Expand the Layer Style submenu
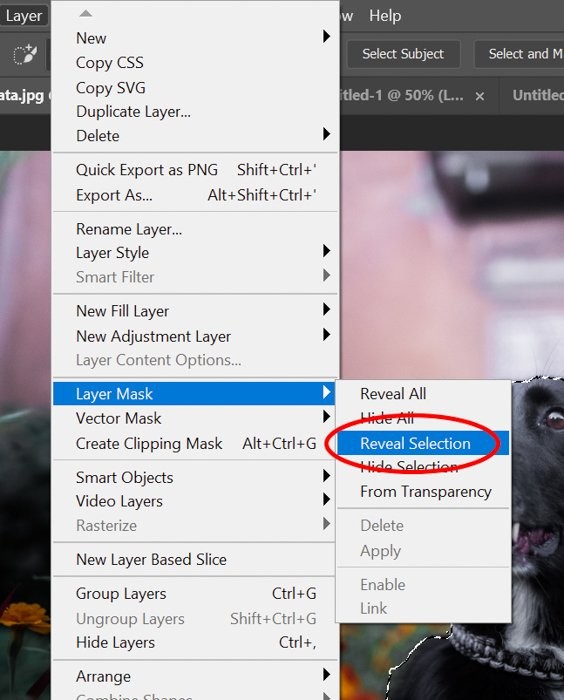 tap(194, 253)
